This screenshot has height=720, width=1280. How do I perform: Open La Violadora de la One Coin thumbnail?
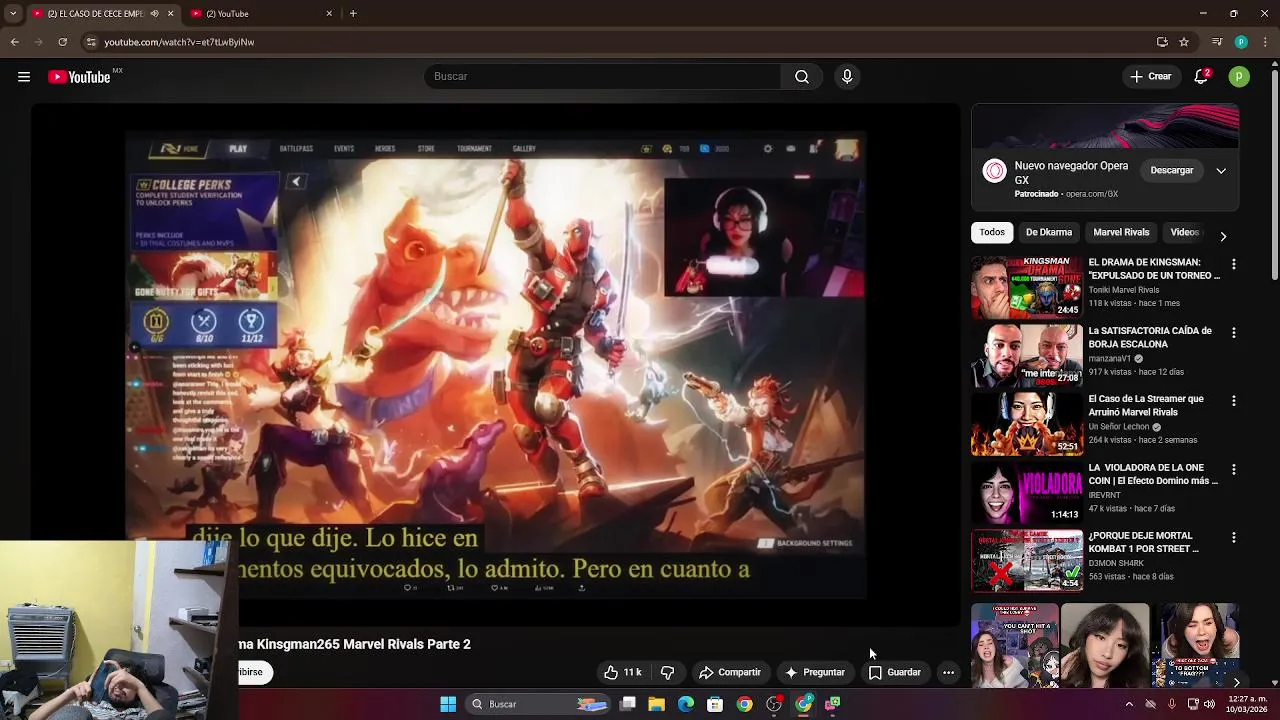point(1027,493)
